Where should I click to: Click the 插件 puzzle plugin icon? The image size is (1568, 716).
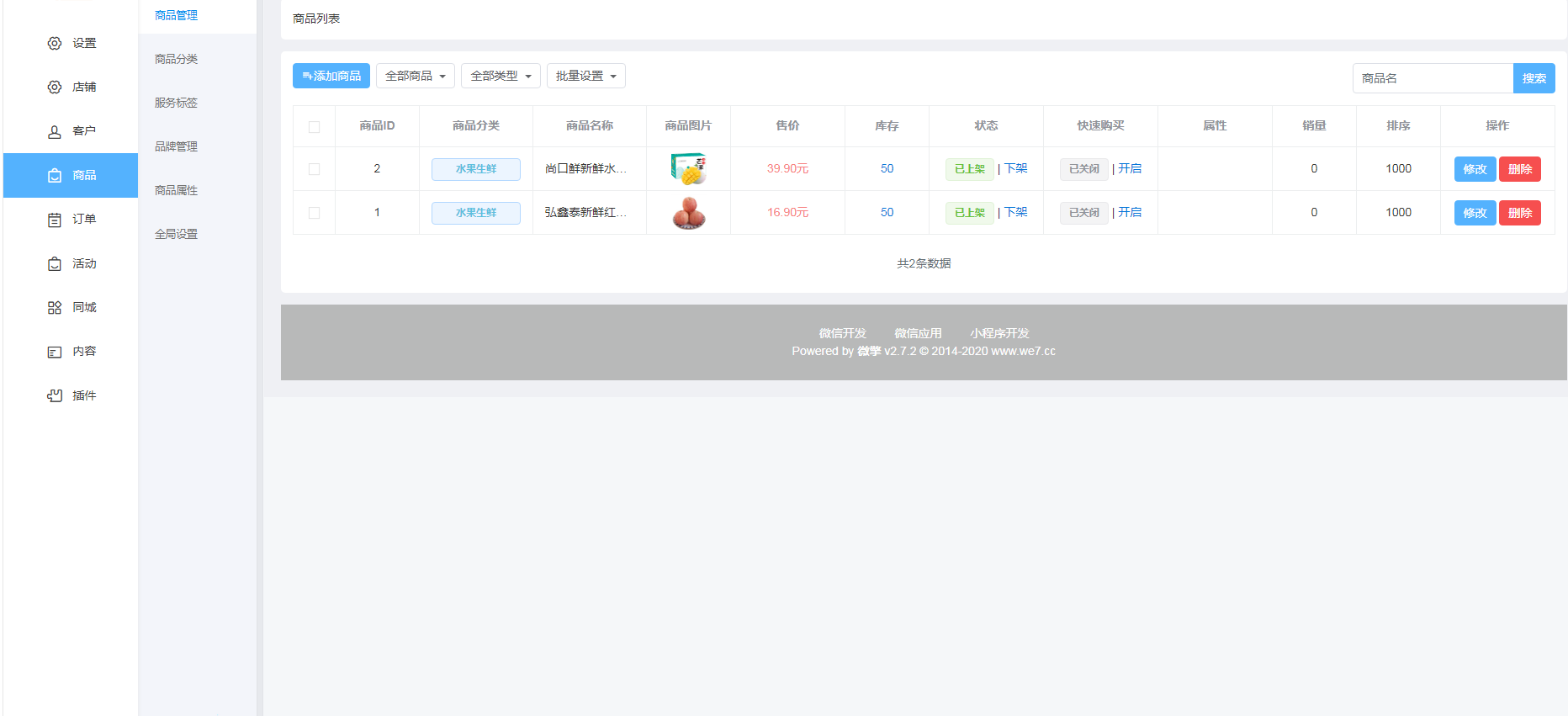[x=55, y=395]
